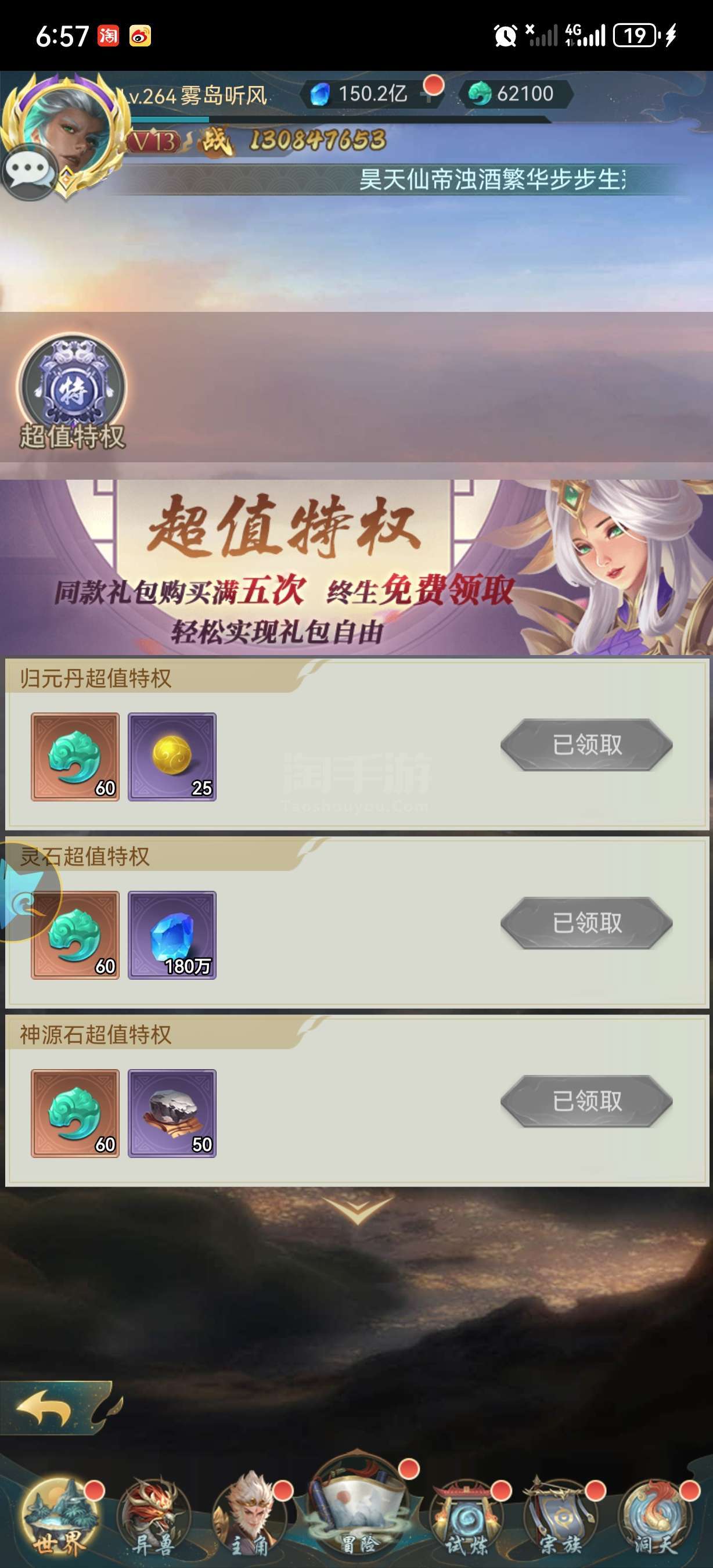The width and height of the screenshot is (713, 1568).
Task: View the 180万 blue spirit stone reward
Action: tap(172, 935)
